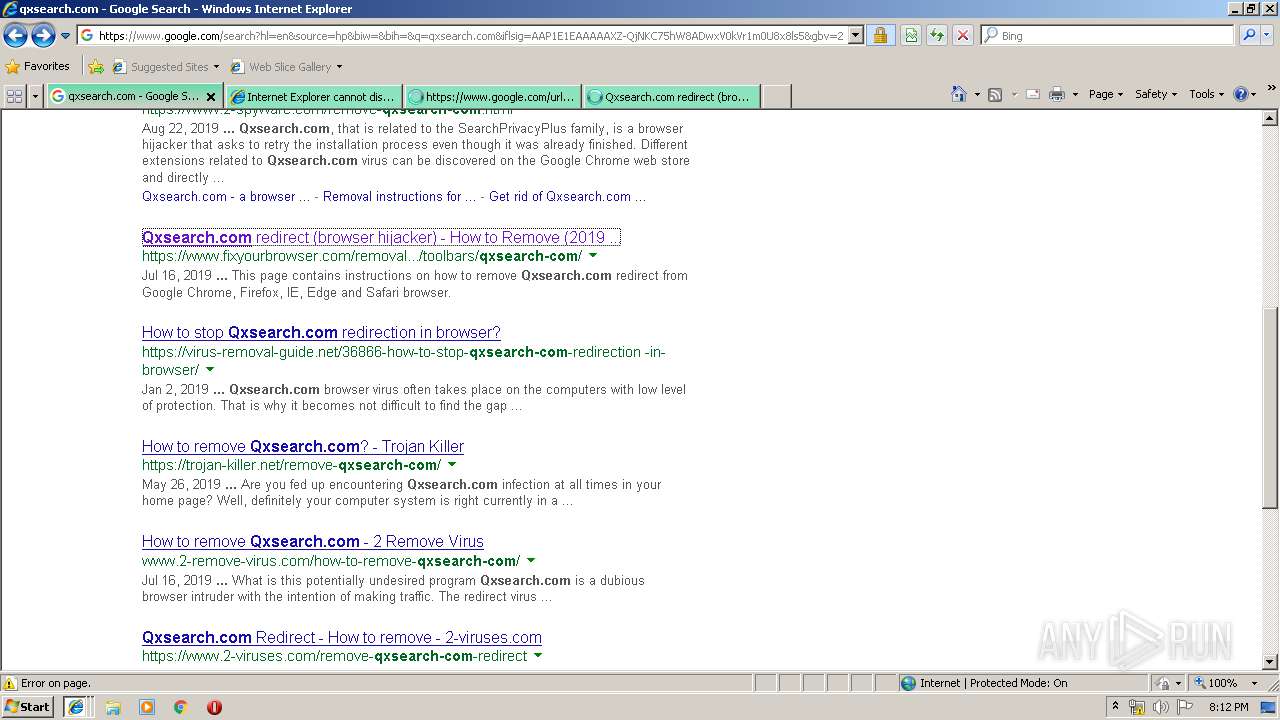Viewport: 1280px width, 720px height.
Task: Open 'Qxsearch.com Redirect - 2-viruses.com' result
Action: click(342, 637)
